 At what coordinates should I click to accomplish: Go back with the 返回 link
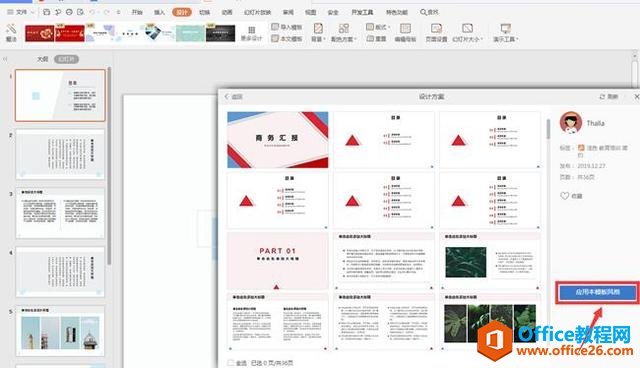tap(233, 97)
